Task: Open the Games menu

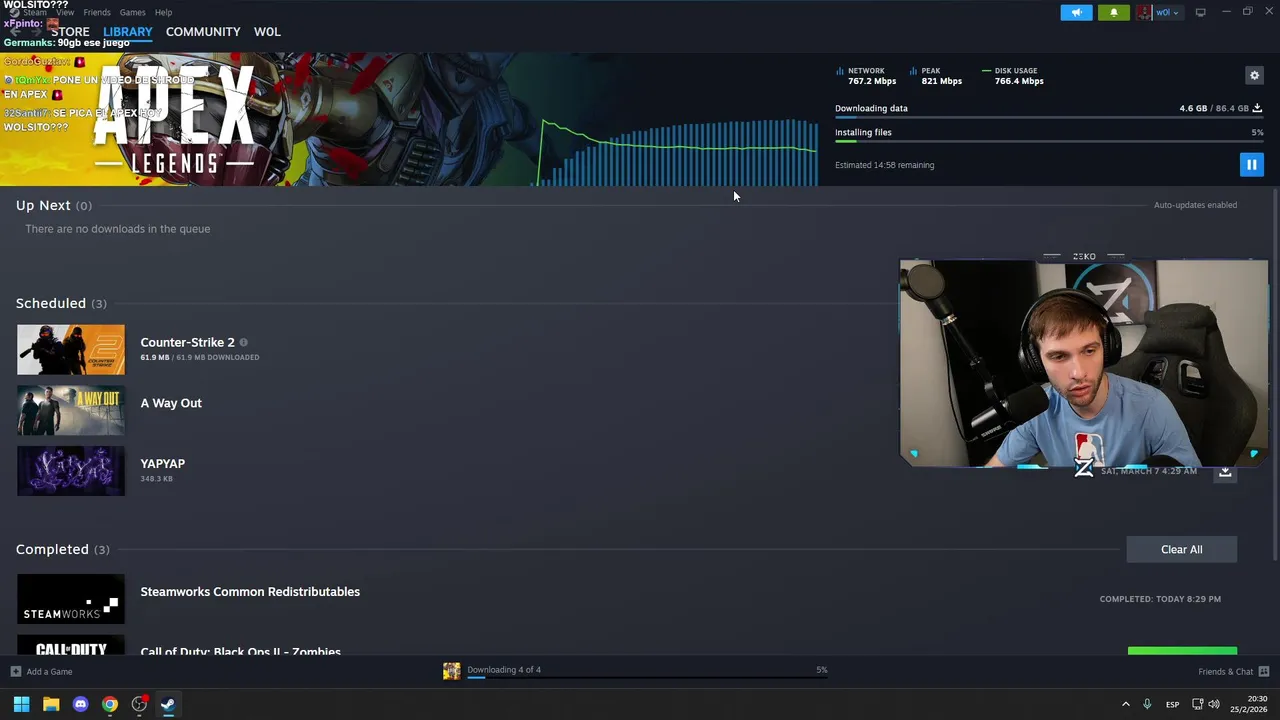Action: [x=132, y=12]
